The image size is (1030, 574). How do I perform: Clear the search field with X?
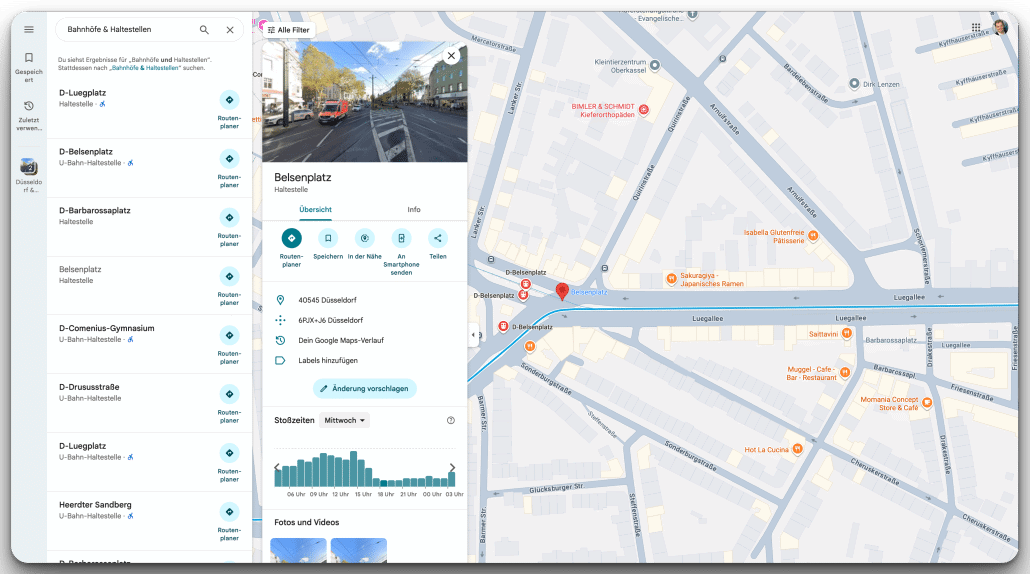click(230, 30)
